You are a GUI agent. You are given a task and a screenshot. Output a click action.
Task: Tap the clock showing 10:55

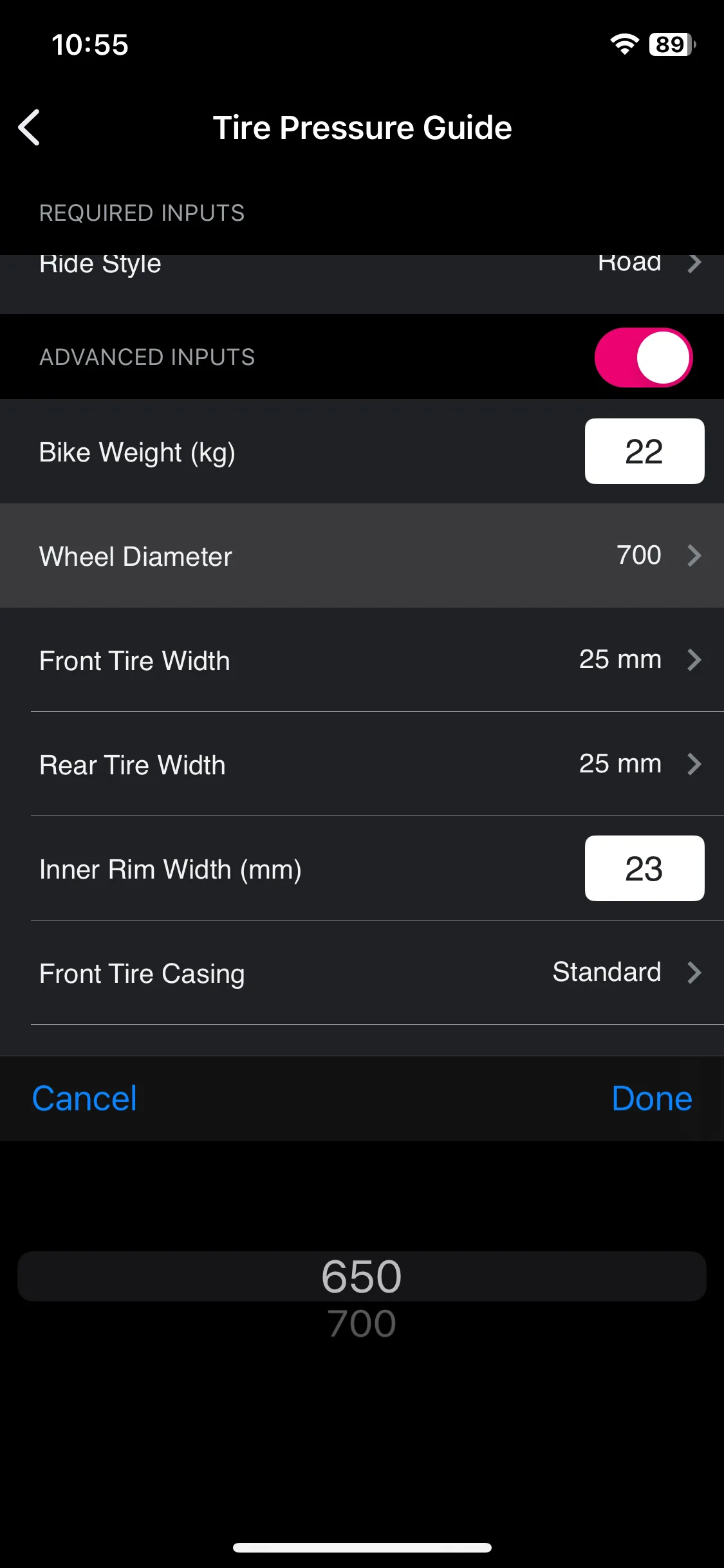tap(90, 45)
